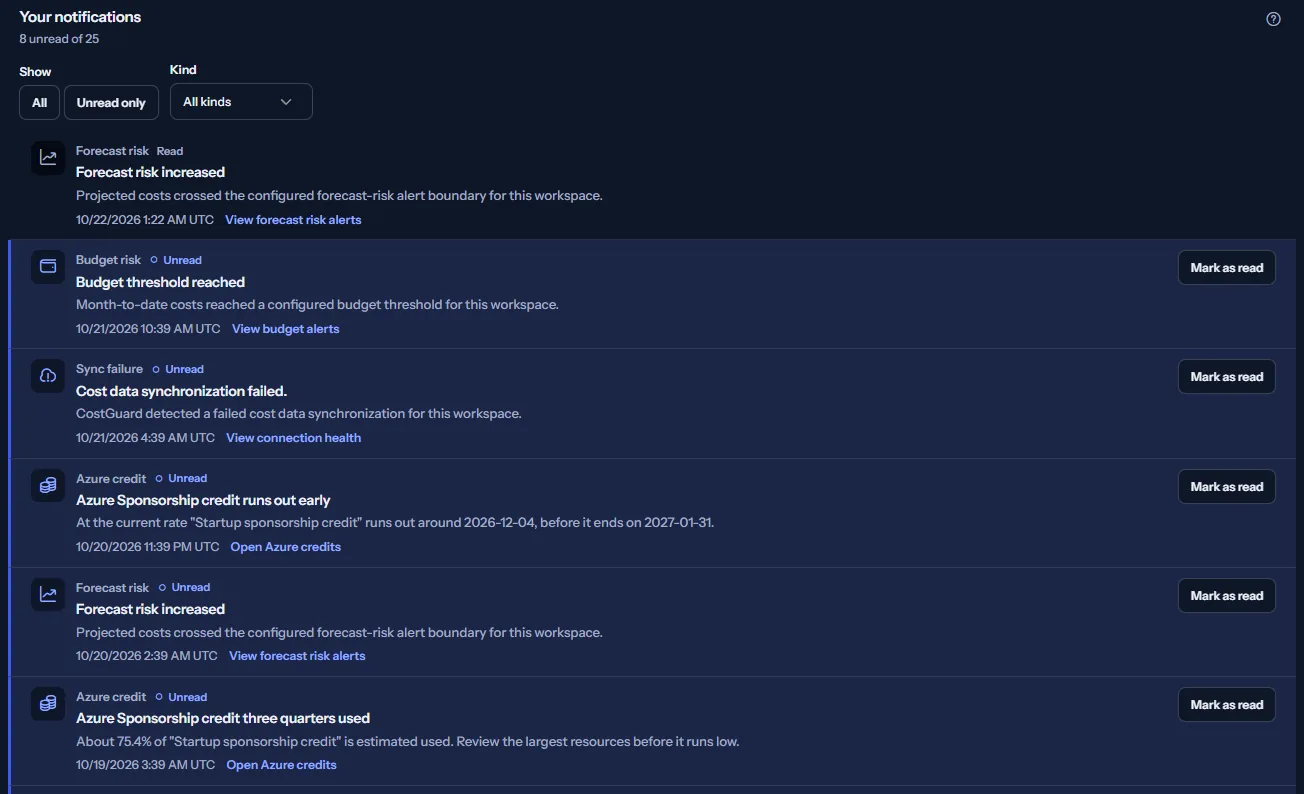This screenshot has width=1304, height=794.
Task: Click the Unread badge on Budget risk
Action: (x=176, y=260)
